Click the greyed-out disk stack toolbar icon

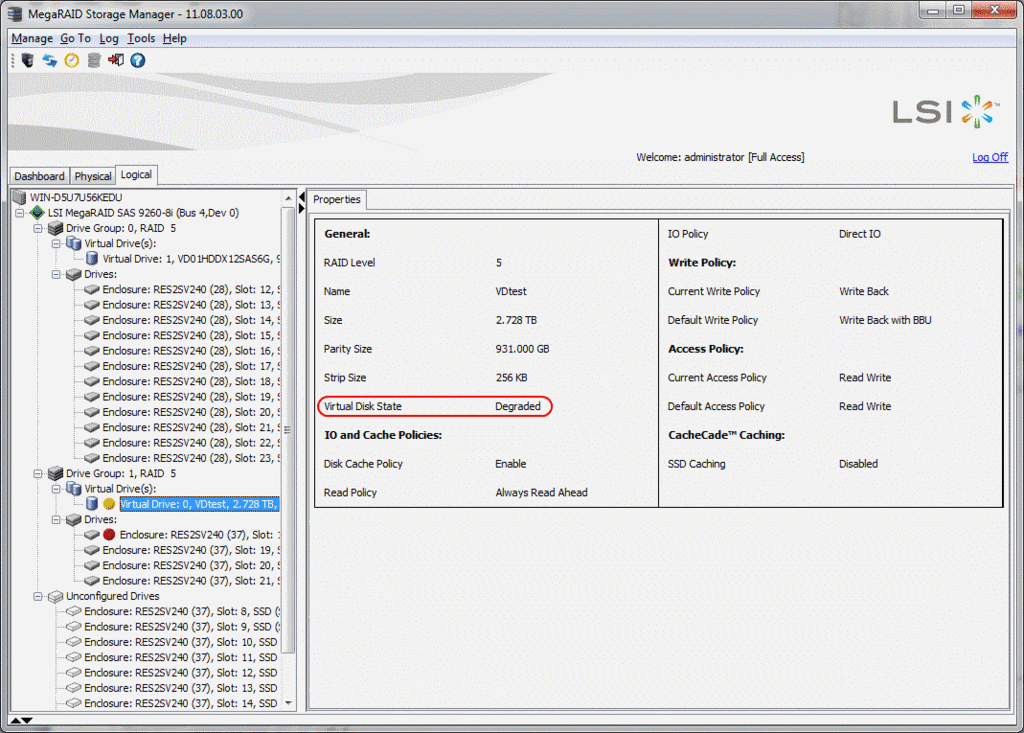point(94,61)
